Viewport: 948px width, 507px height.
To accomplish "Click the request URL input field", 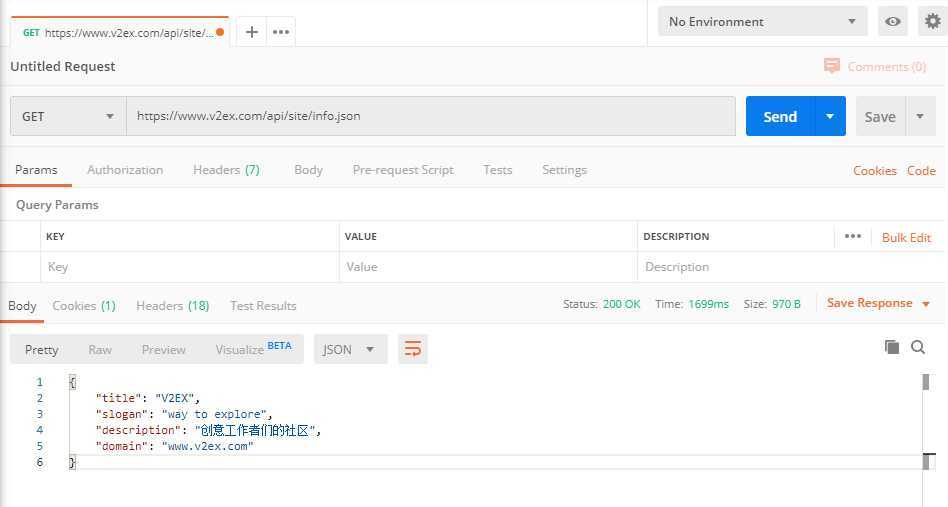I will click(430, 116).
